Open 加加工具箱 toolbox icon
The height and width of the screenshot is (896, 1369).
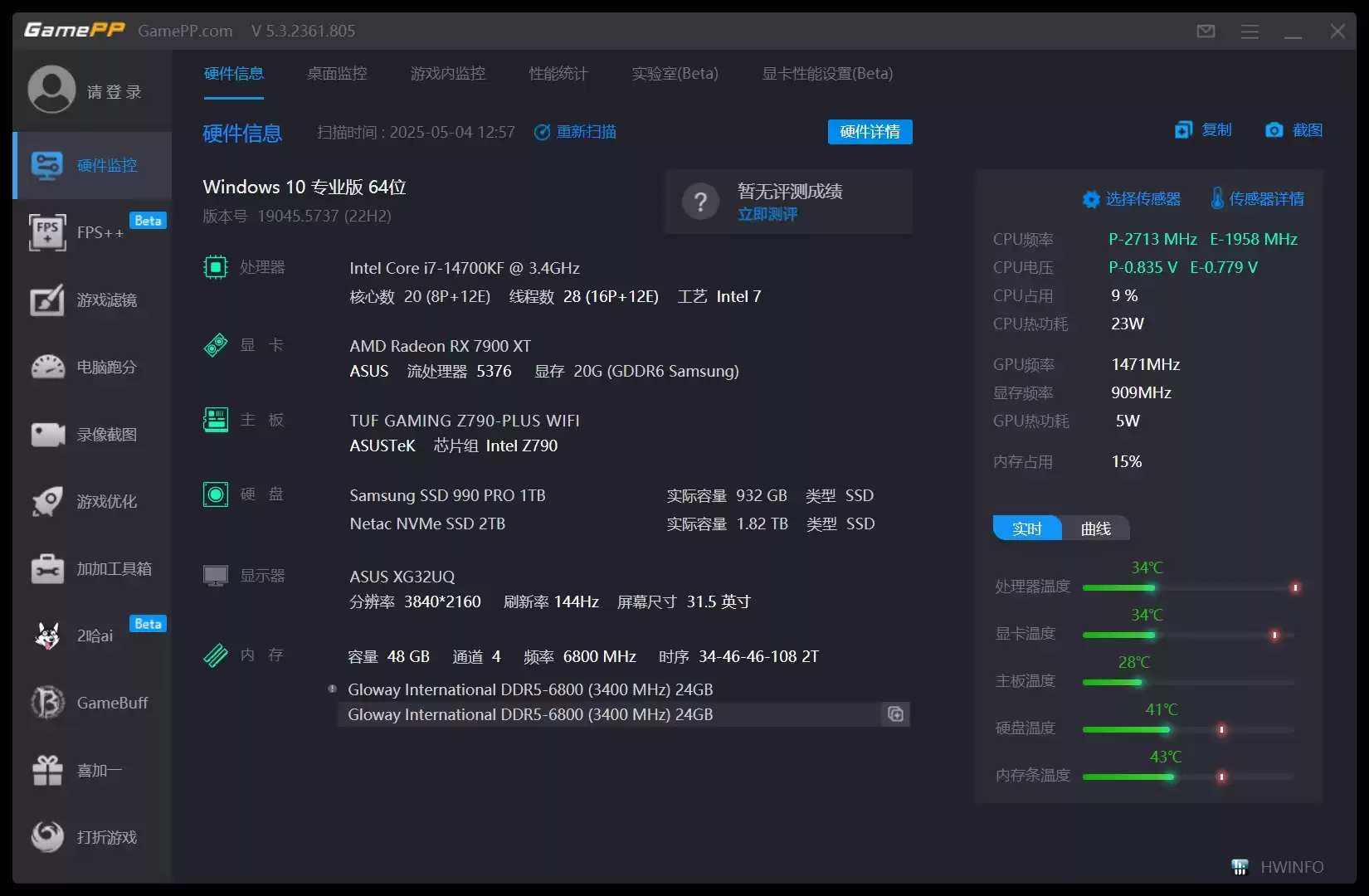47,568
